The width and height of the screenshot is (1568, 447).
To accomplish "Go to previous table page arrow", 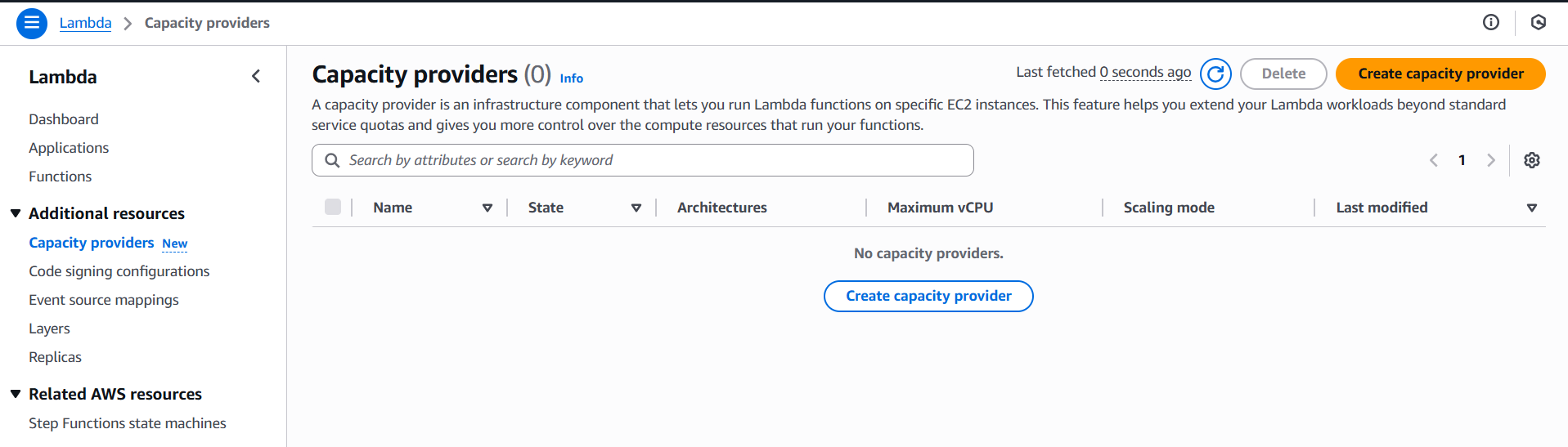I will pos(1433,160).
